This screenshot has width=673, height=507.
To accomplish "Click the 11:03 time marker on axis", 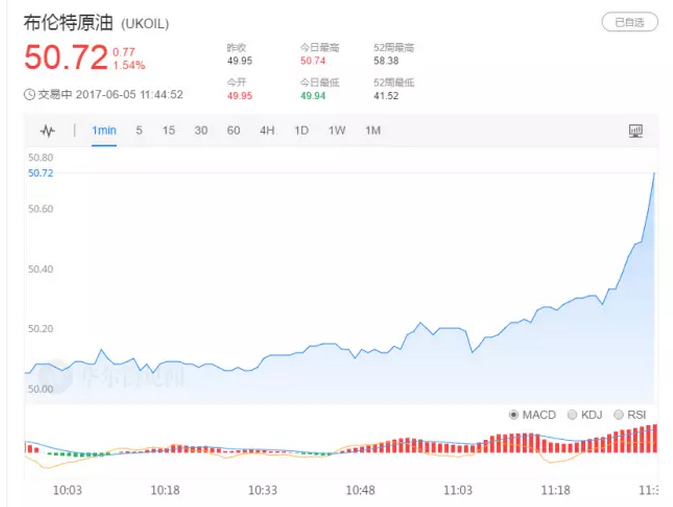I will click(x=457, y=490).
